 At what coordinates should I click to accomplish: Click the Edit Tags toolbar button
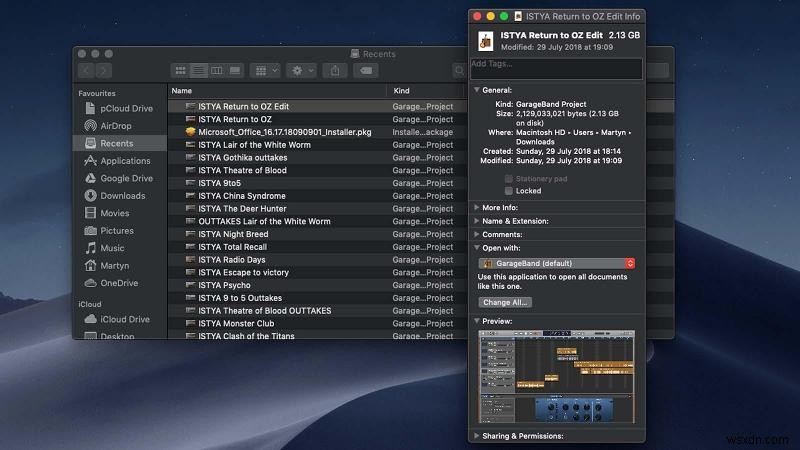coord(366,71)
